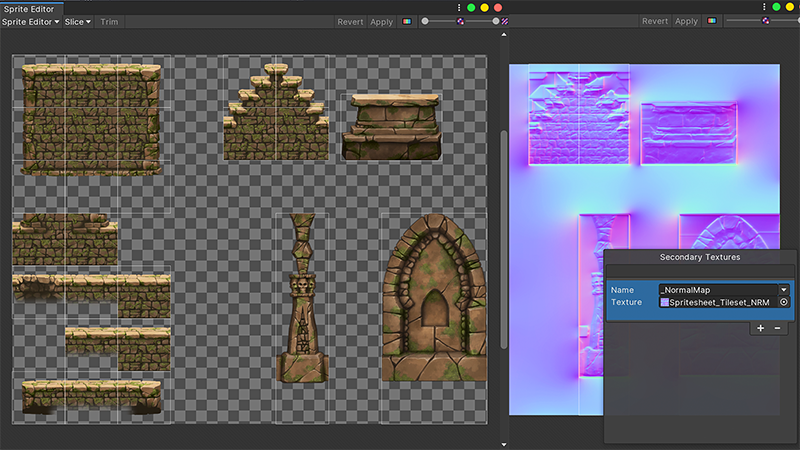This screenshot has height=450, width=800.
Task: Click the mip level icon right of left slider
Action: pos(505,21)
